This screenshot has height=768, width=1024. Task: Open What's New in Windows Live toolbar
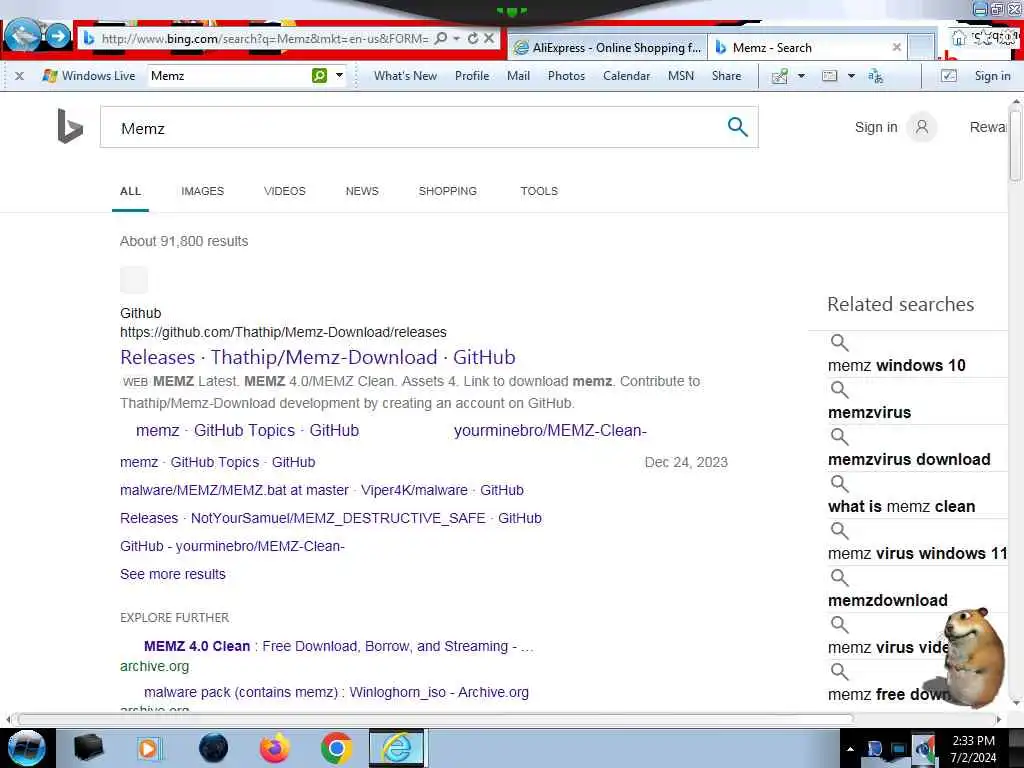[x=405, y=76]
